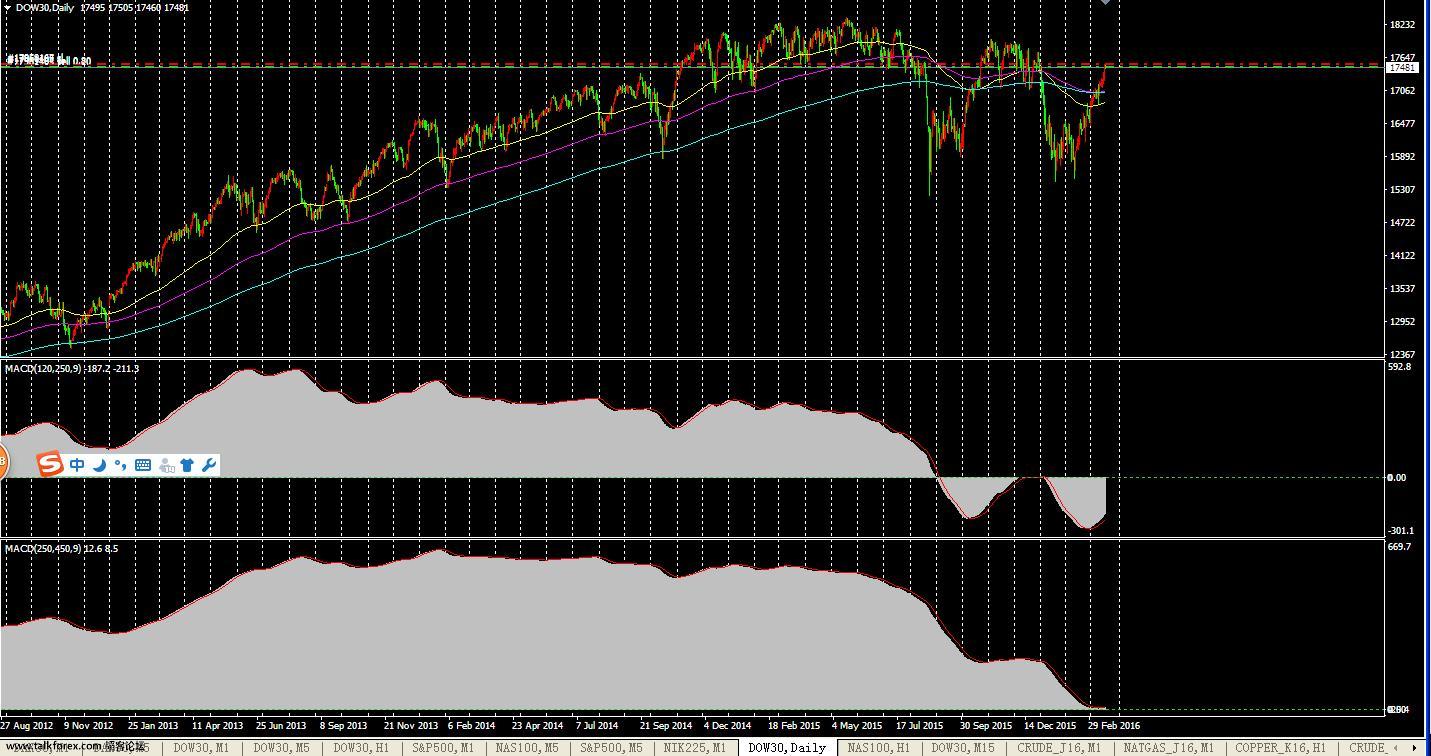
Task: Select the NIK225,M1 chart tab
Action: (694, 747)
